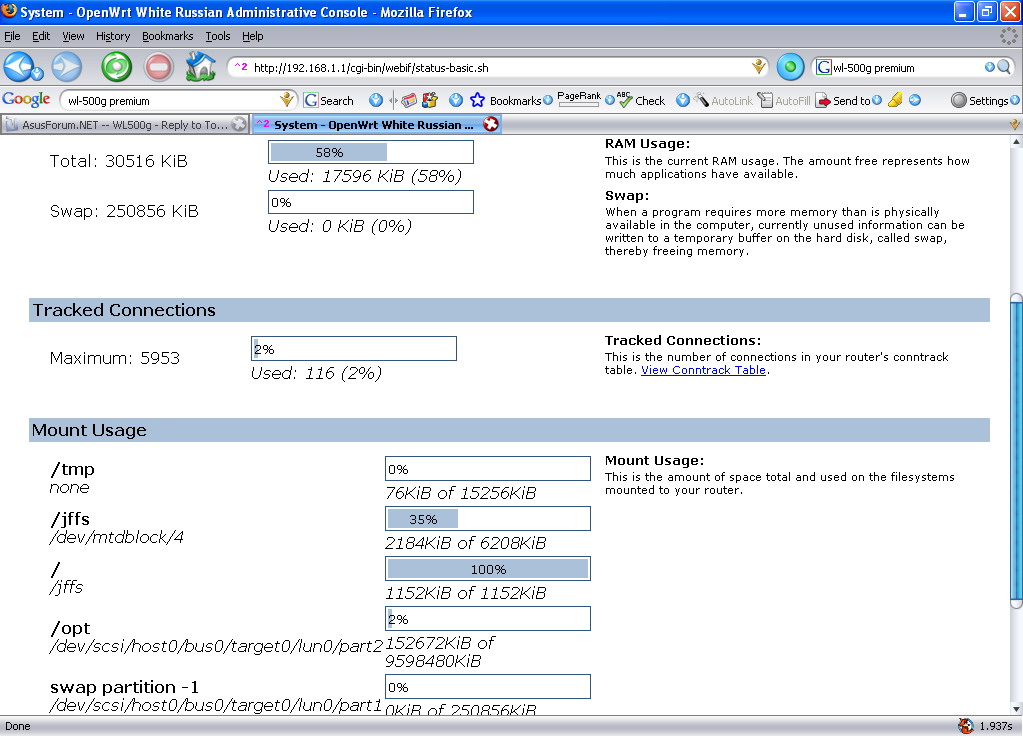Close the OpenWrt White Russian tab
This screenshot has height=737, width=1023.
490,125
